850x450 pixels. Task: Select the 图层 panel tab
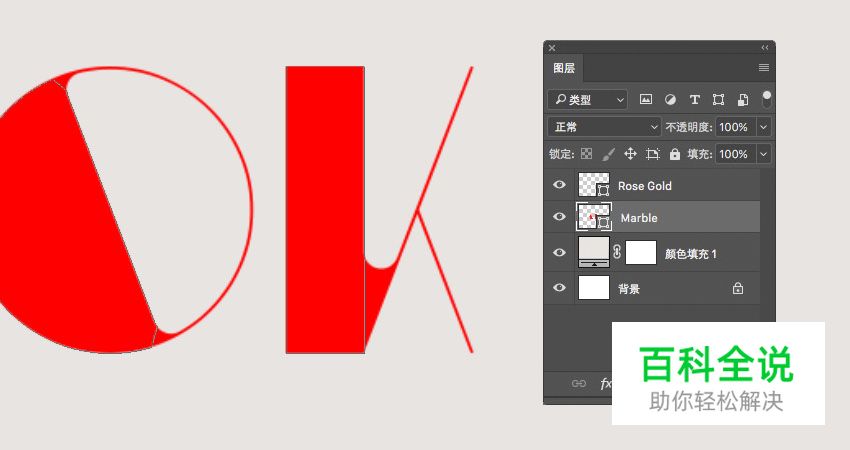pyautogui.click(x=564, y=68)
